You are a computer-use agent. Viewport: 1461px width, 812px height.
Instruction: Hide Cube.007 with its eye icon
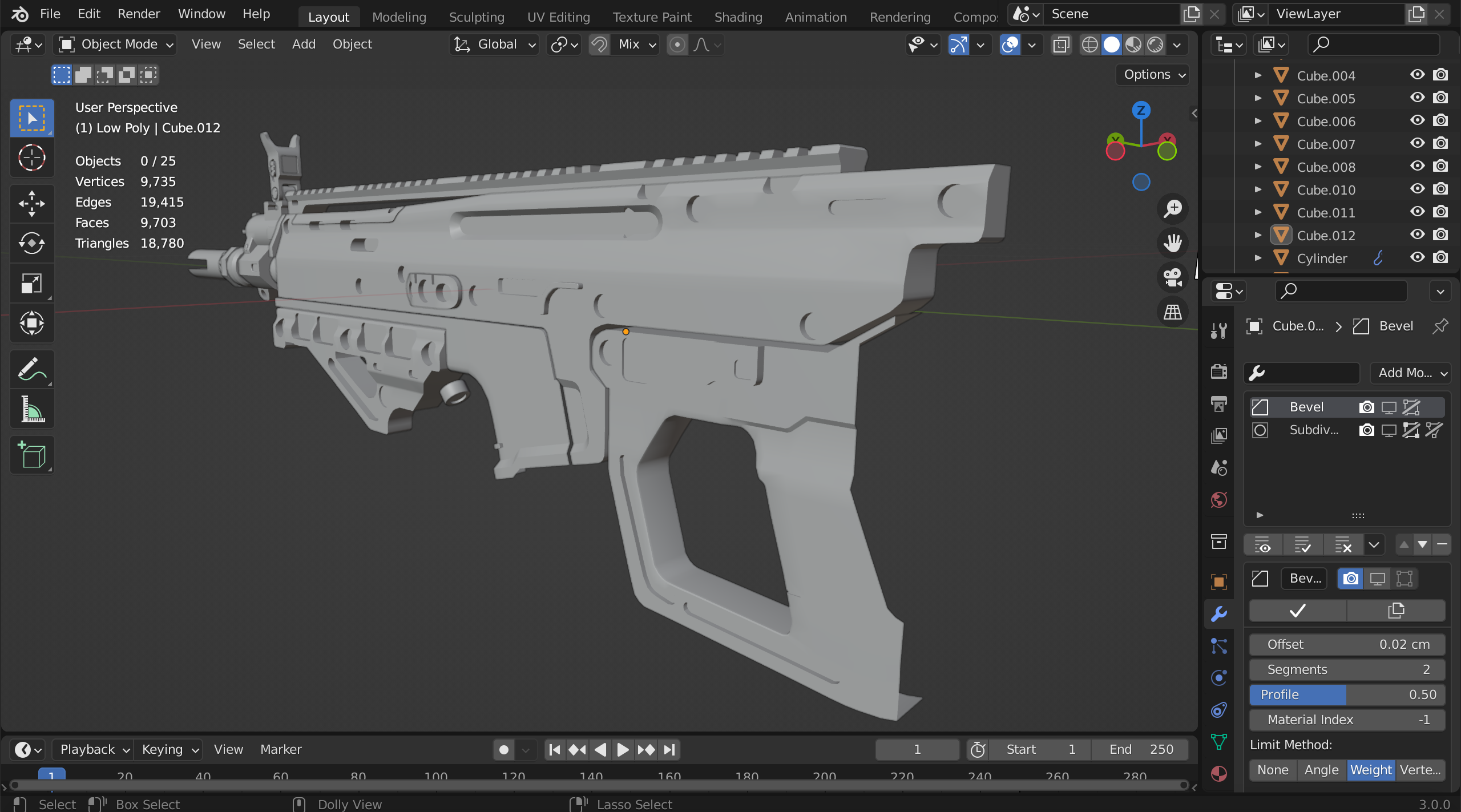1417,144
